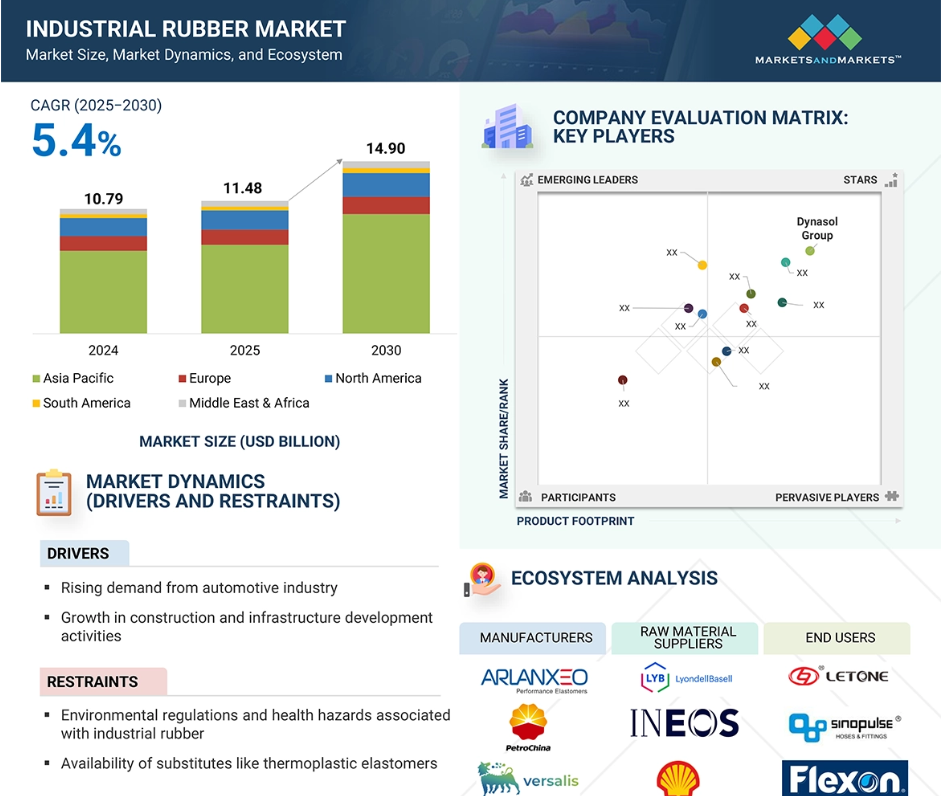Select the RESTRAINTS section label

coord(103,682)
